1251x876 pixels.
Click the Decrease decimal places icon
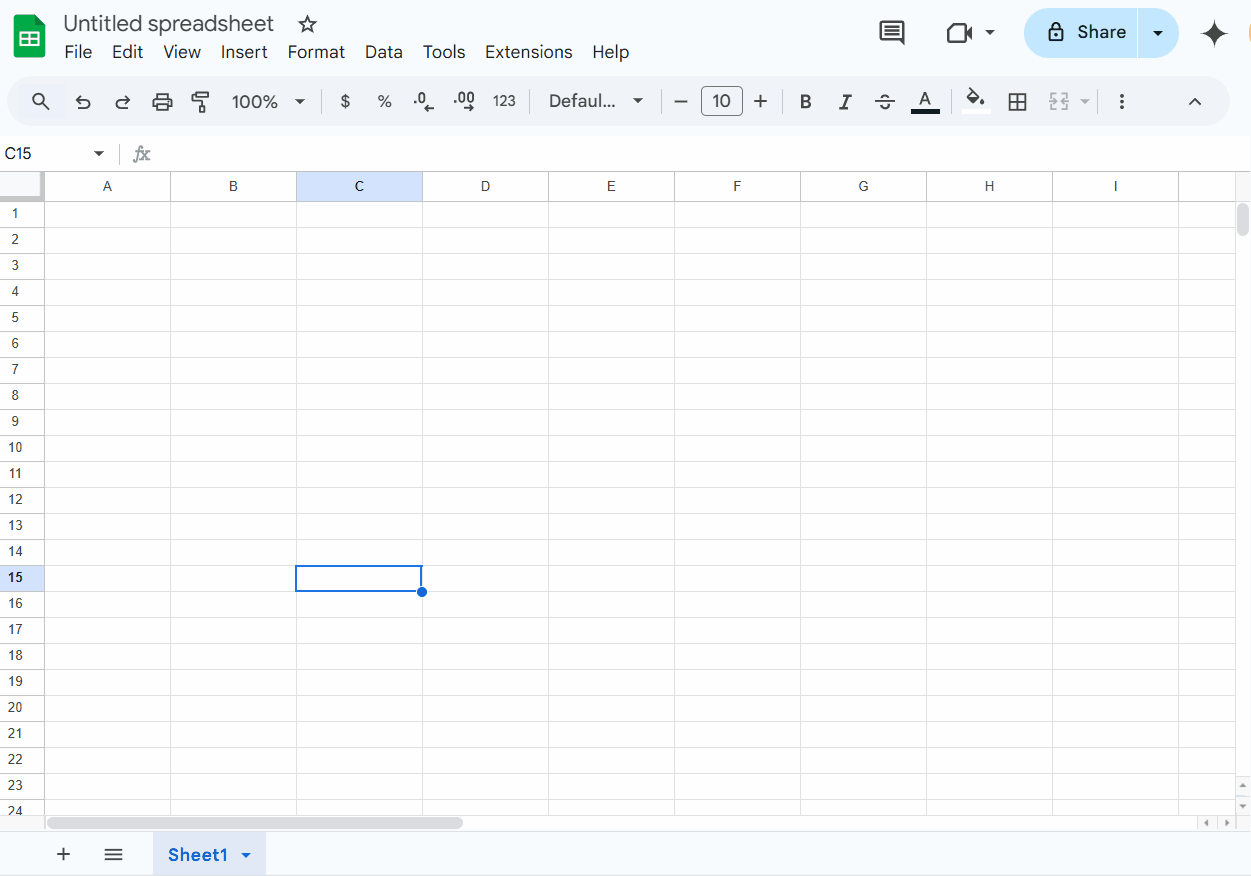[x=424, y=102]
